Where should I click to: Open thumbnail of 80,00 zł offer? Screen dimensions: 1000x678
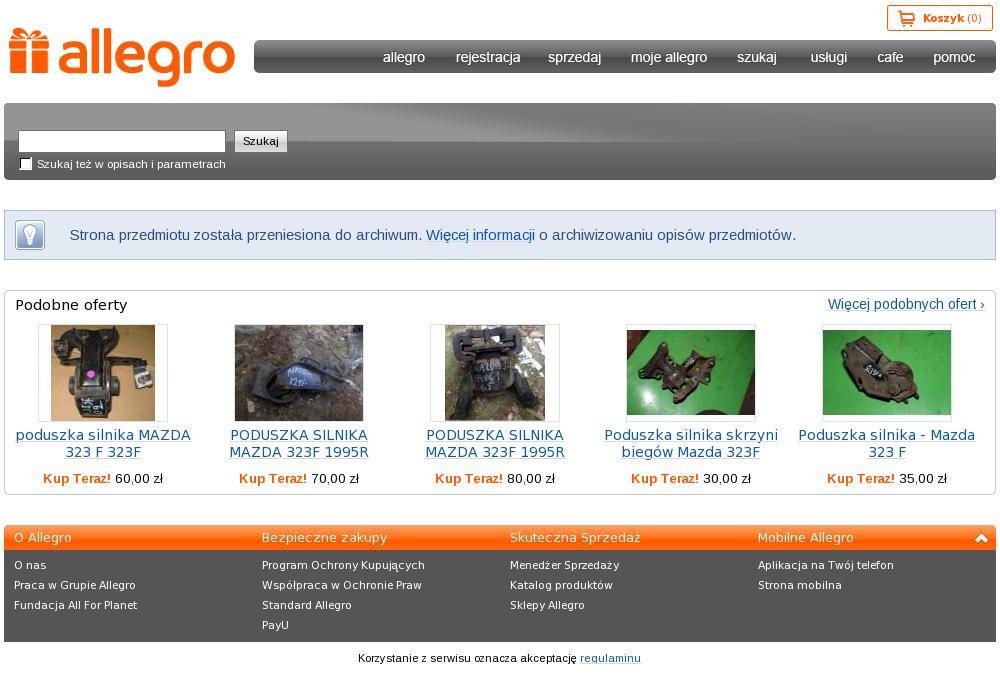495,372
